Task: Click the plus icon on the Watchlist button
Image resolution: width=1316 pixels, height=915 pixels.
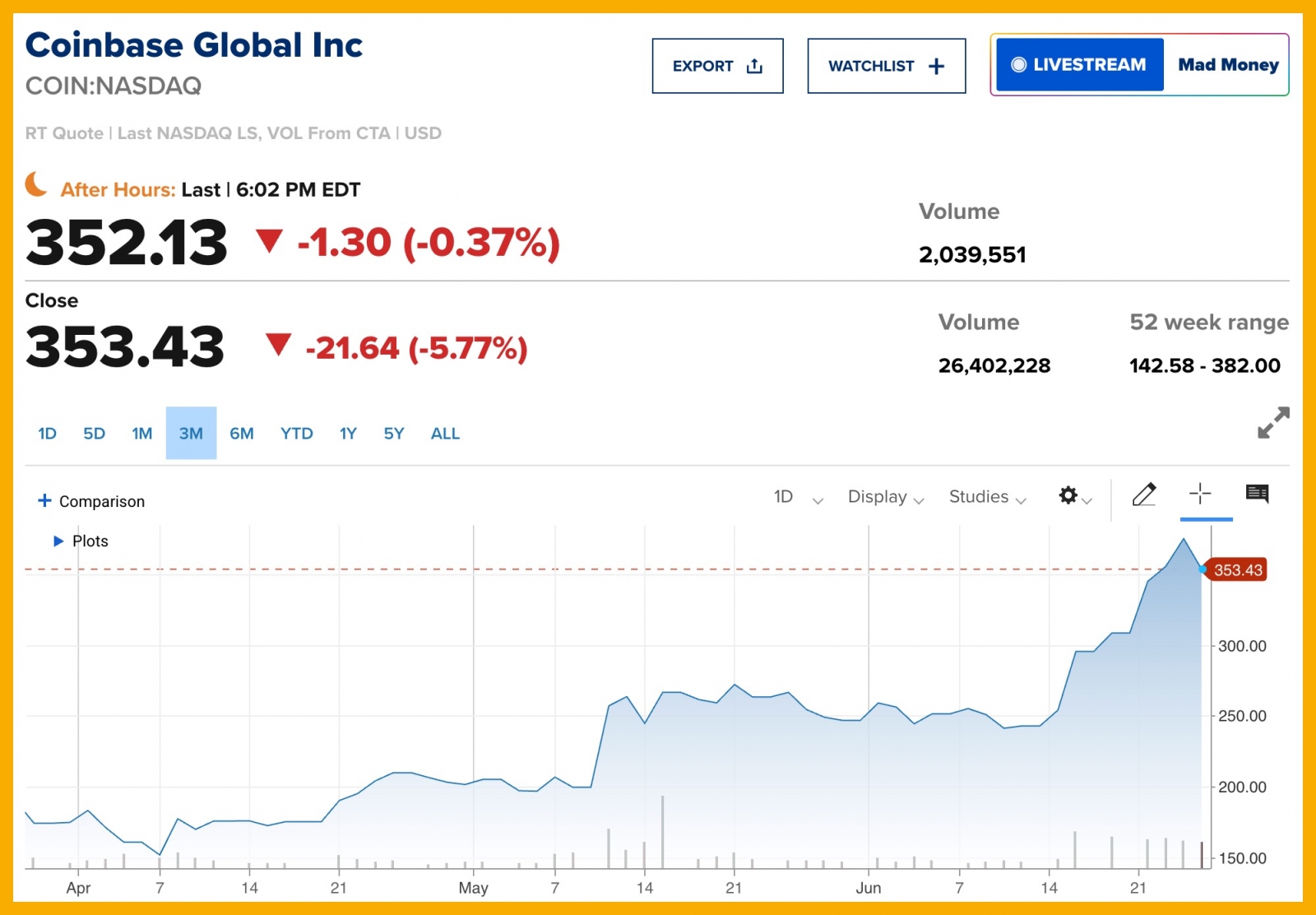Action: click(936, 67)
